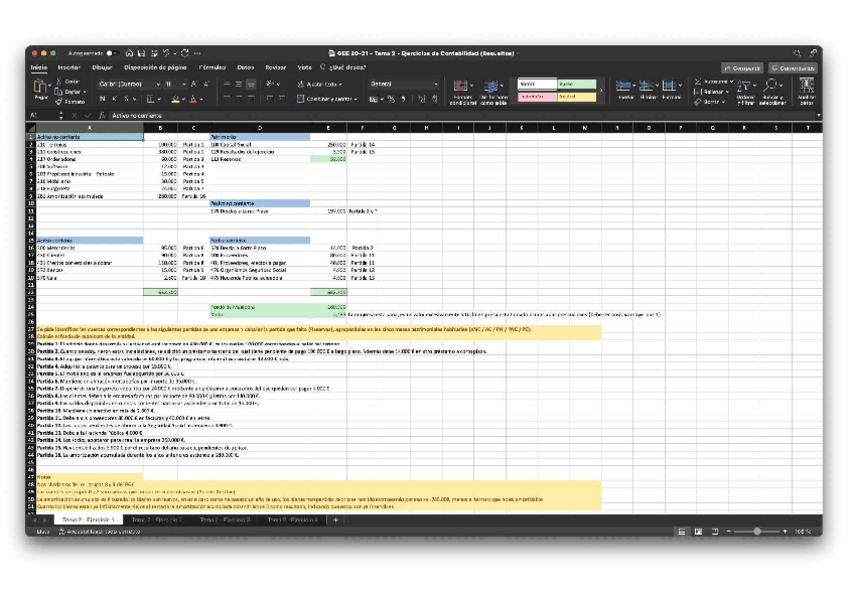The image size is (848, 599).
Task: Open the Comentarios button
Action: coord(794,68)
